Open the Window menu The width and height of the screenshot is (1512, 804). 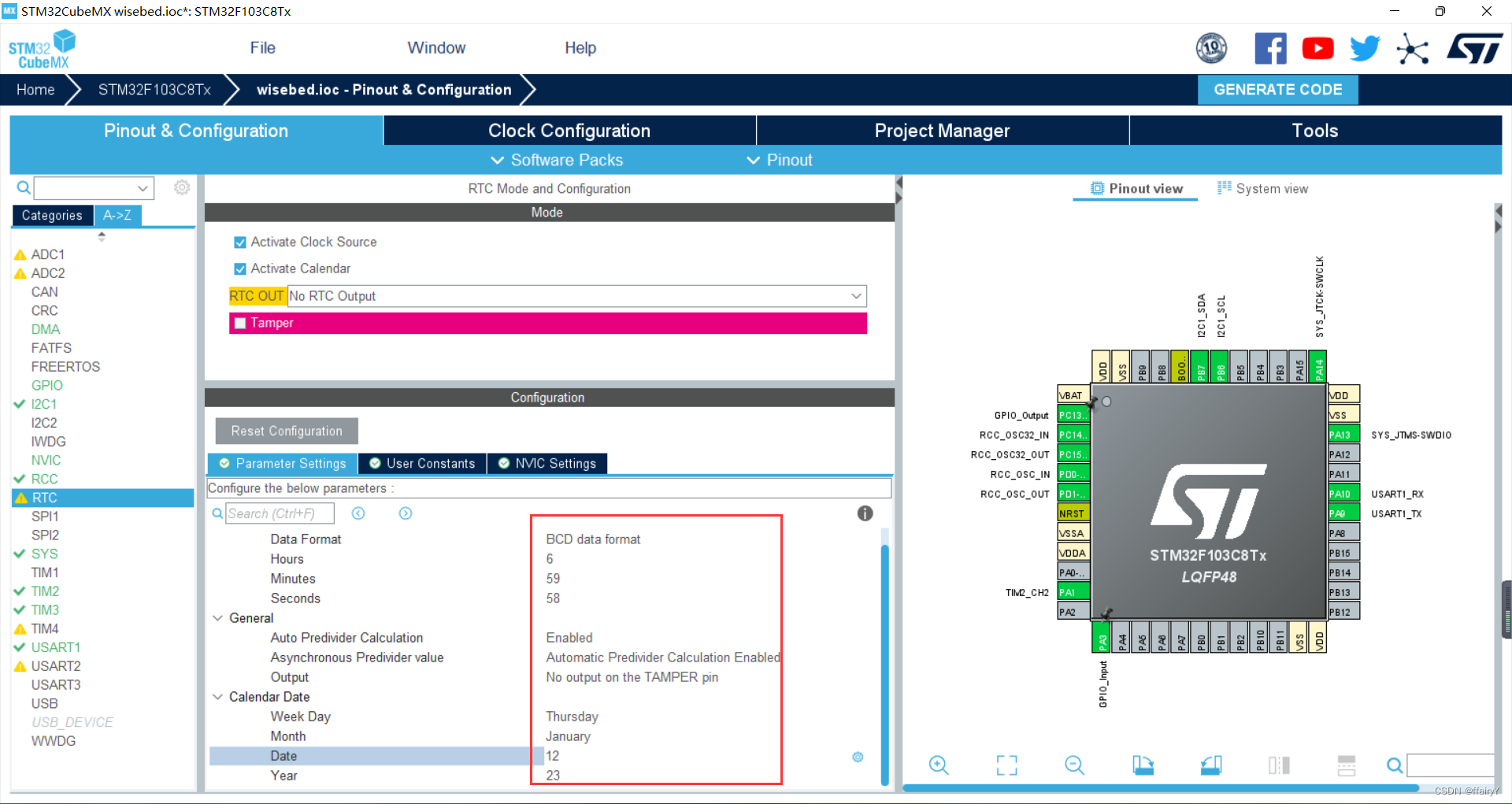click(x=436, y=48)
